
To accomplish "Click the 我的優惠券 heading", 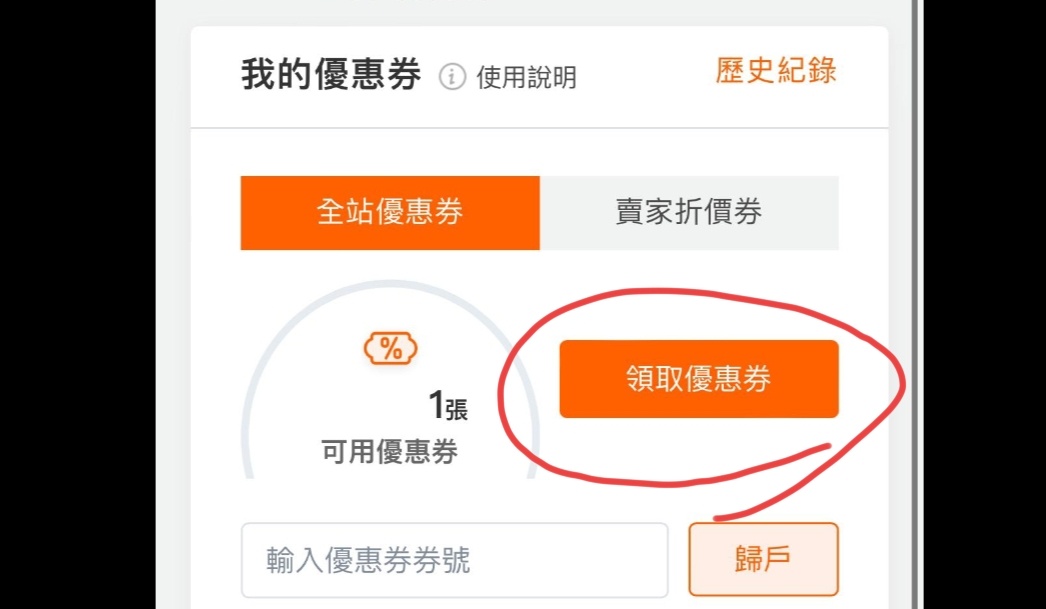I will pos(331,74).
